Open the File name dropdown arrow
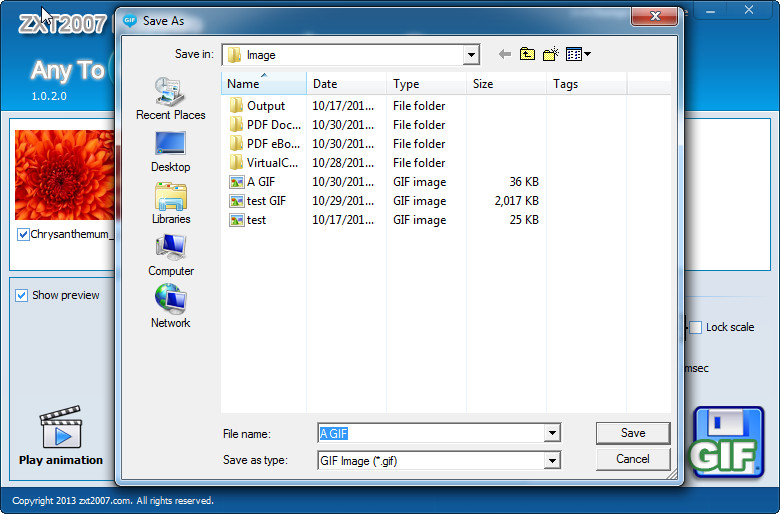 (x=552, y=433)
